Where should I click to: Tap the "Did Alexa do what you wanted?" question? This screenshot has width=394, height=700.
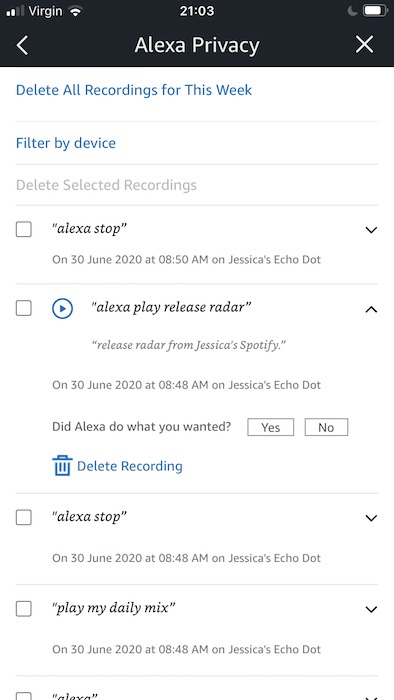pos(141,427)
